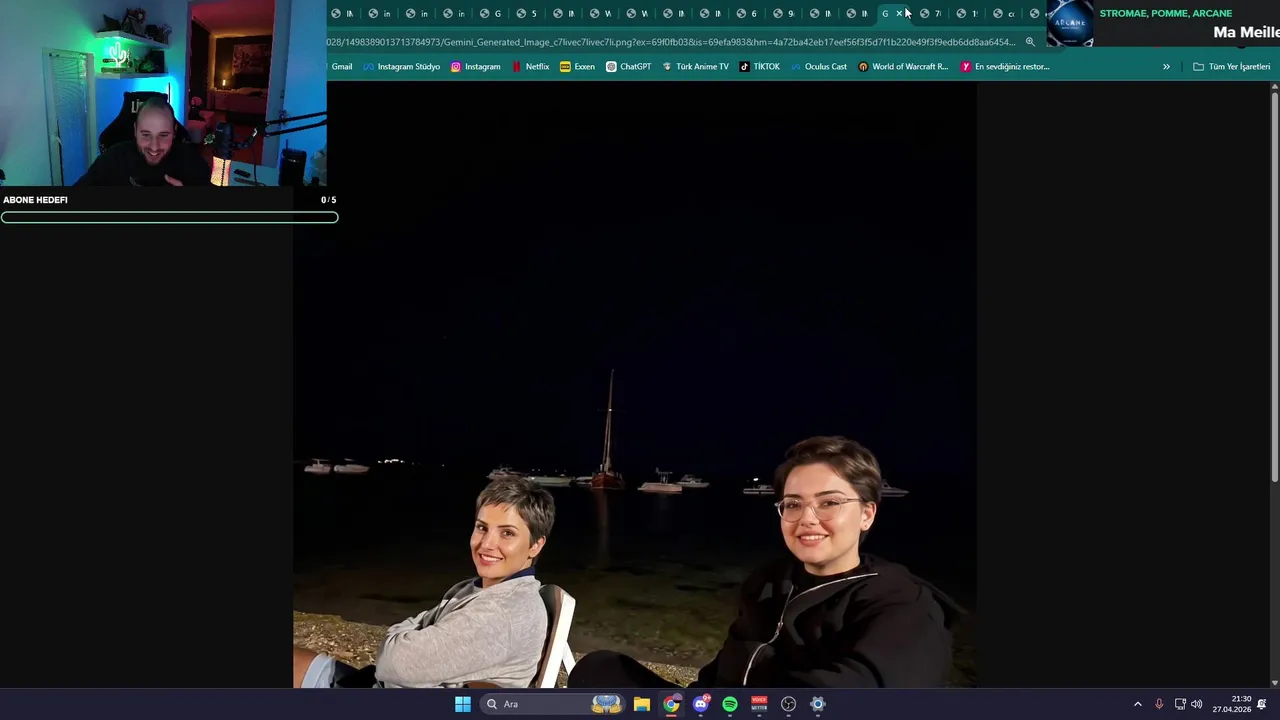This screenshot has width=1280, height=720.
Task: Open the network icon in system tray
Action: point(1180,704)
